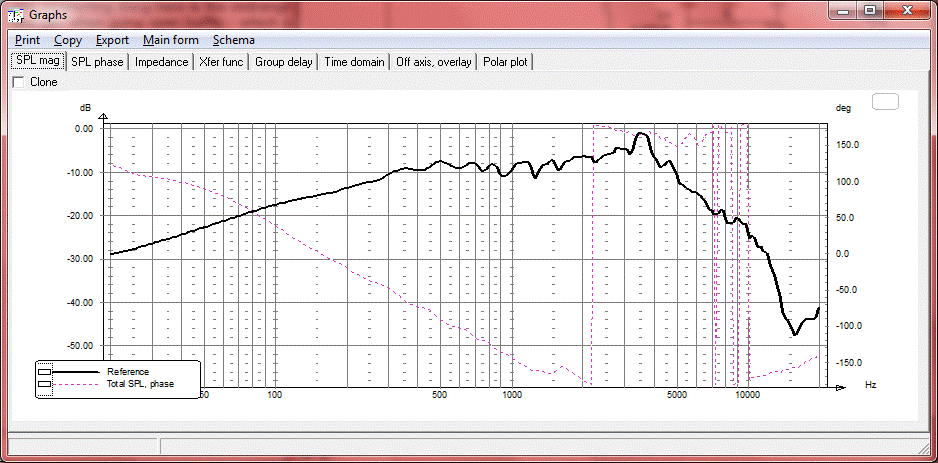Image resolution: width=938 pixels, height=463 pixels.
Task: Maximize the Graphs window
Action: [870, 10]
